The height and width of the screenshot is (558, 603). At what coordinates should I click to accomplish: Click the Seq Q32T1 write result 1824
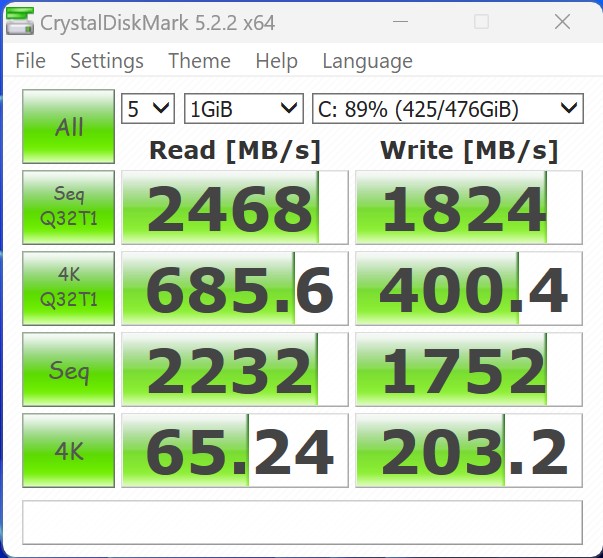click(x=469, y=207)
